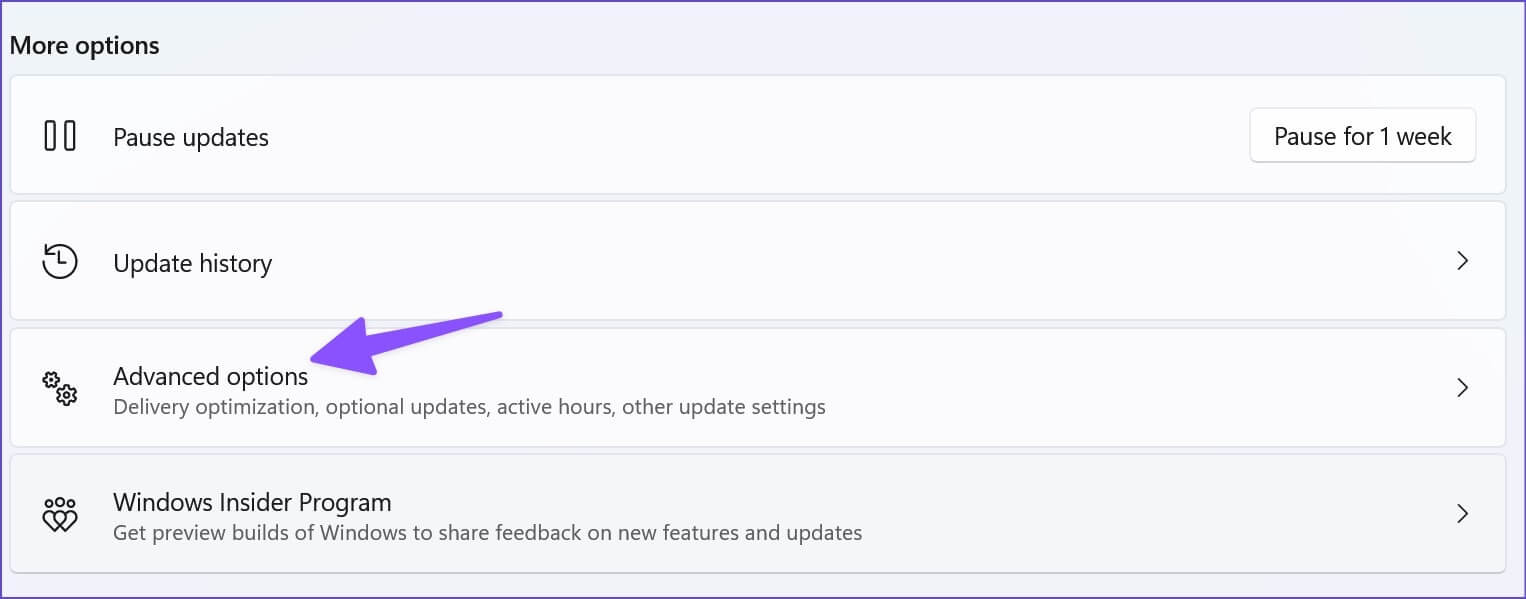This screenshot has height=599, width=1526.
Task: Click the Pause updates label text
Action: click(x=190, y=137)
